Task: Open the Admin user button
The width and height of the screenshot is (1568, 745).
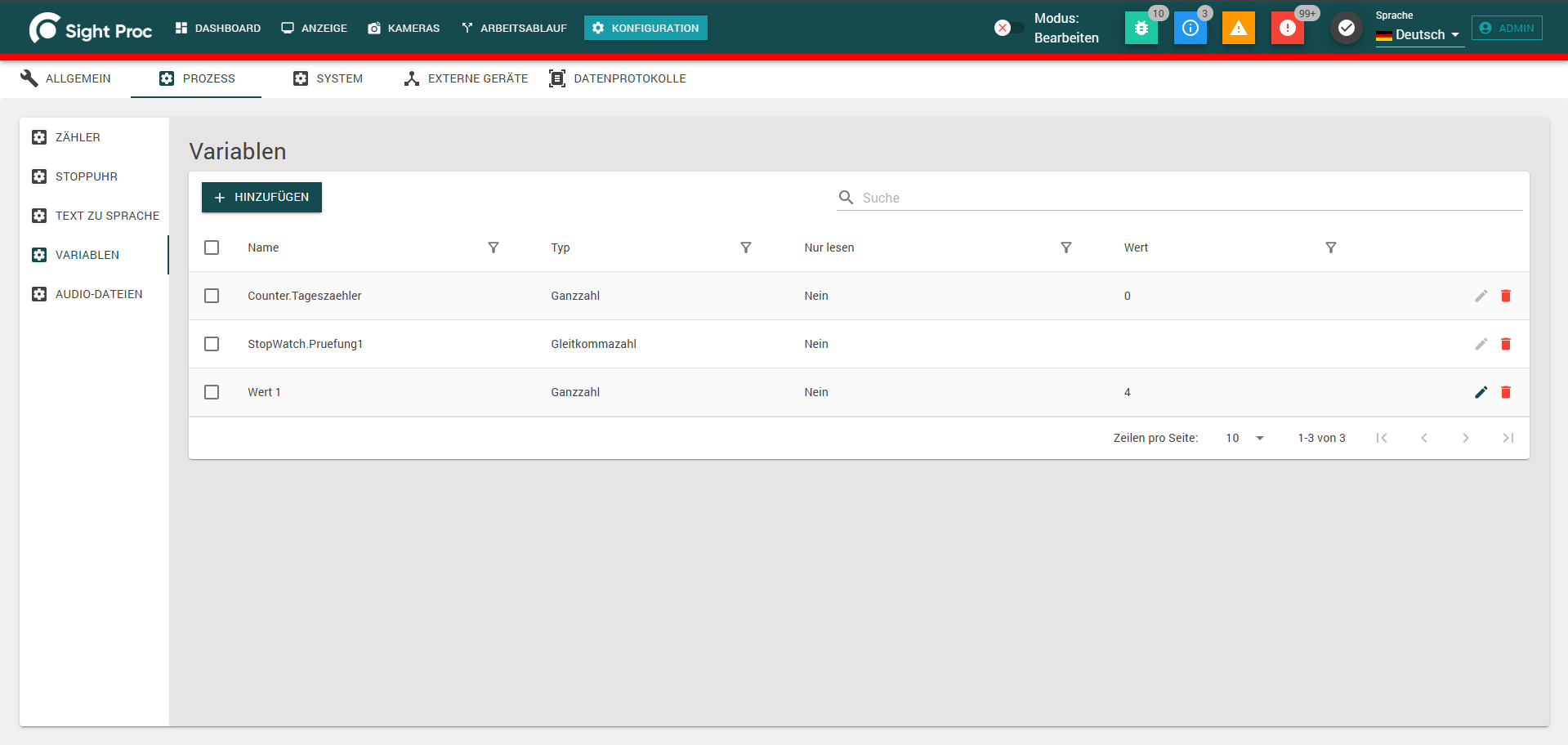Action: (x=1507, y=28)
